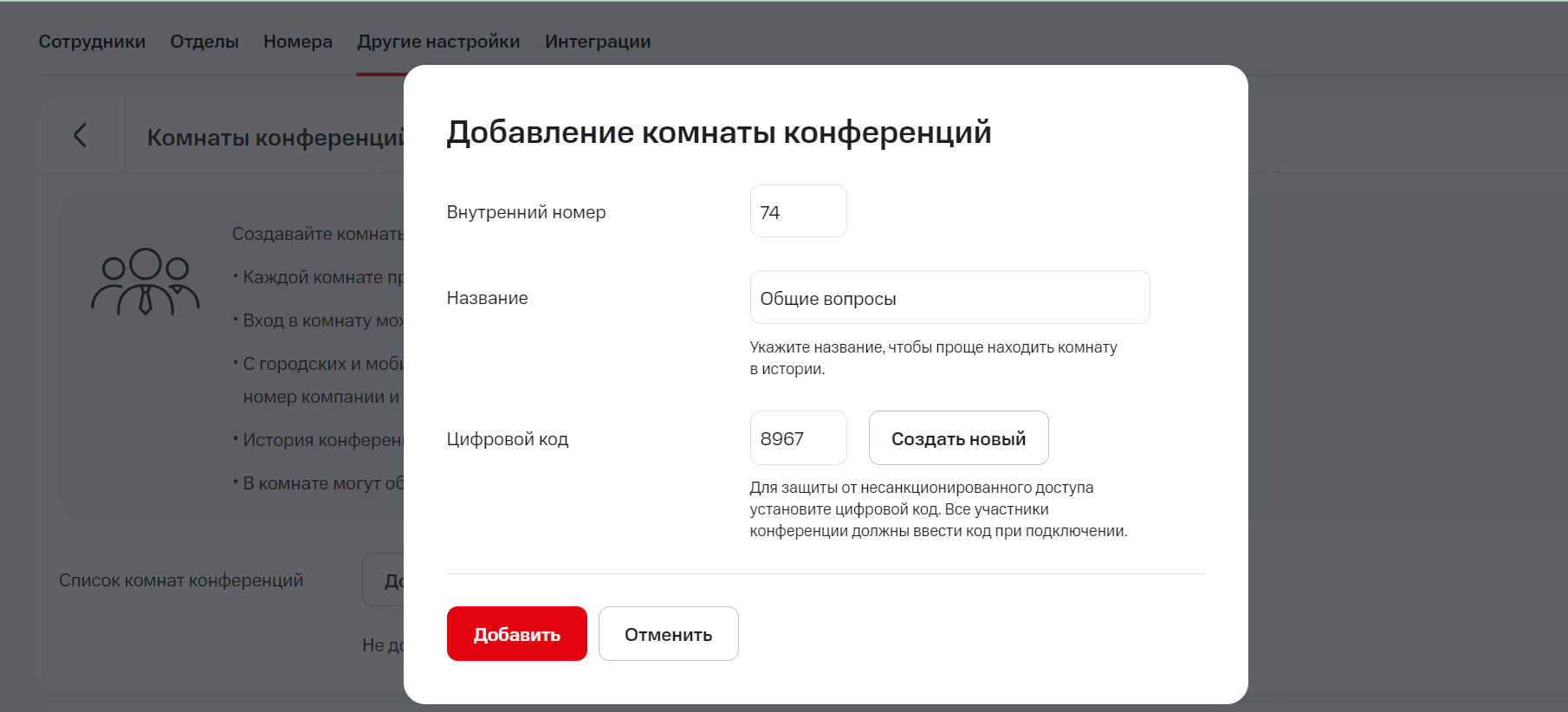The height and width of the screenshot is (712, 1568).
Task: Open the Интеграции tab
Action: 598,42
